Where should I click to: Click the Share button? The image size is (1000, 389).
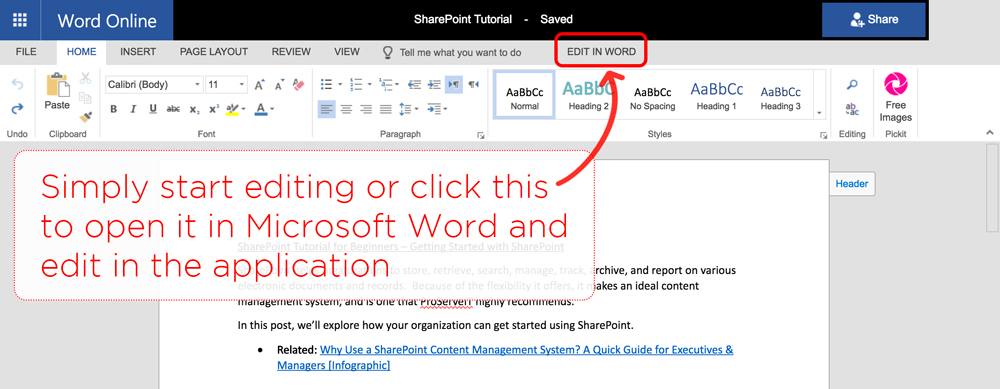click(x=874, y=20)
